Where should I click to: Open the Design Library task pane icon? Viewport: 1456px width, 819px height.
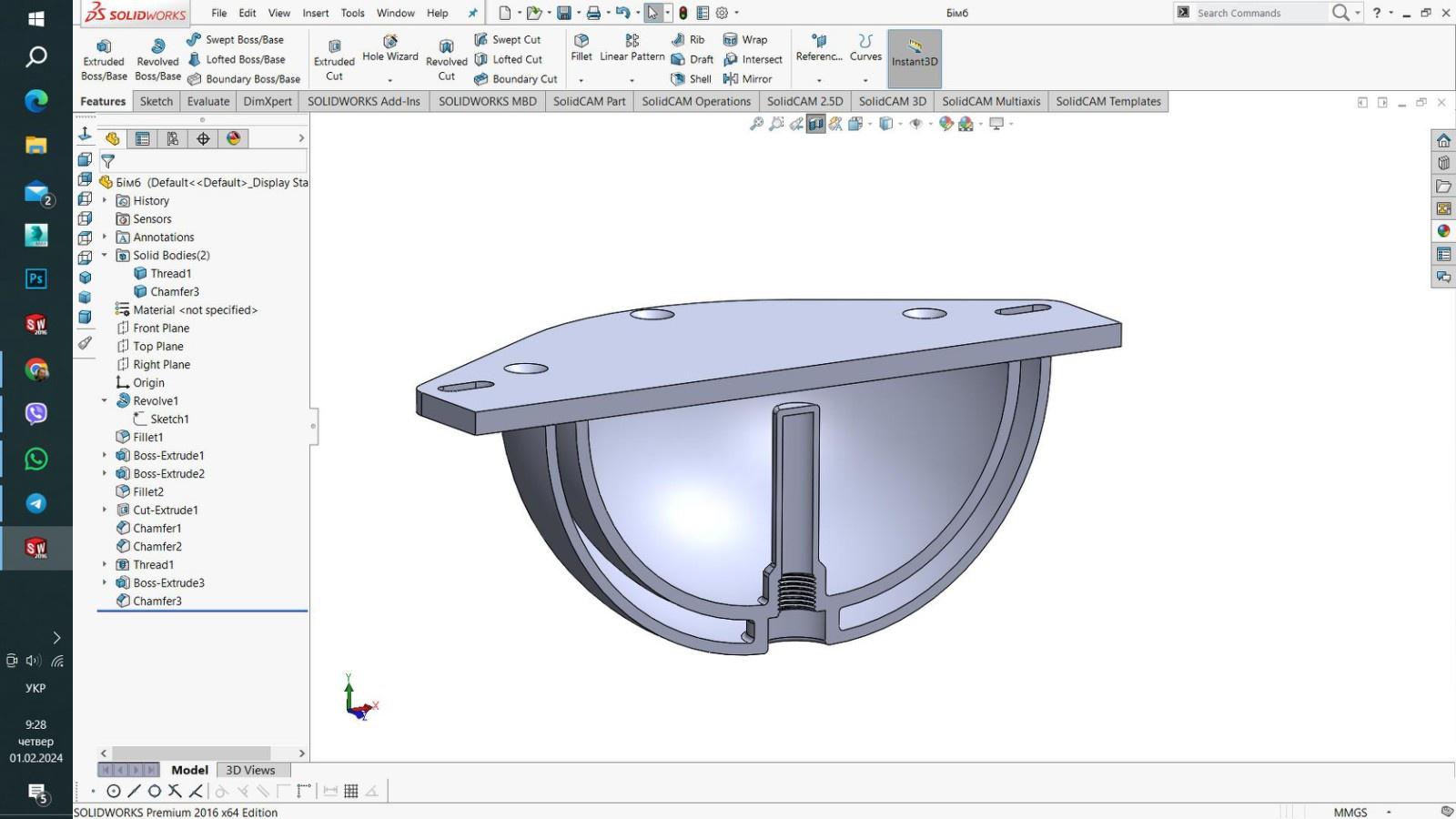1443,163
